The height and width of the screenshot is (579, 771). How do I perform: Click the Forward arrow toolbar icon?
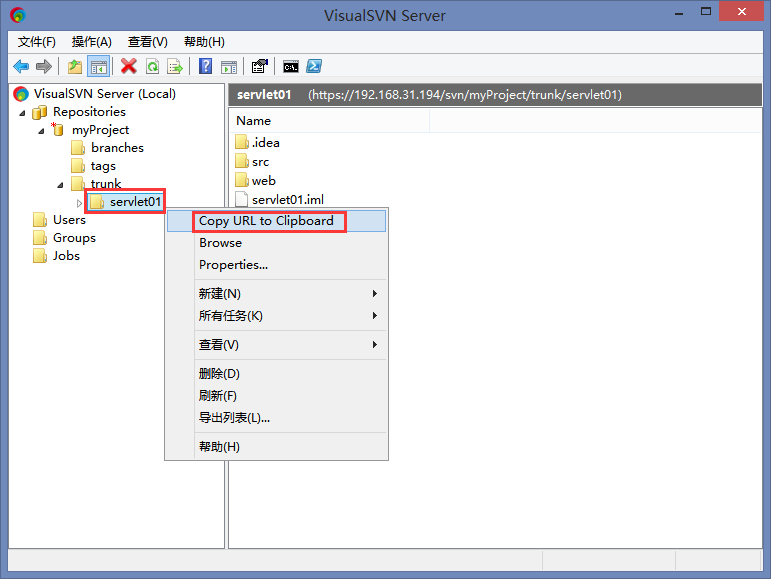(44, 66)
